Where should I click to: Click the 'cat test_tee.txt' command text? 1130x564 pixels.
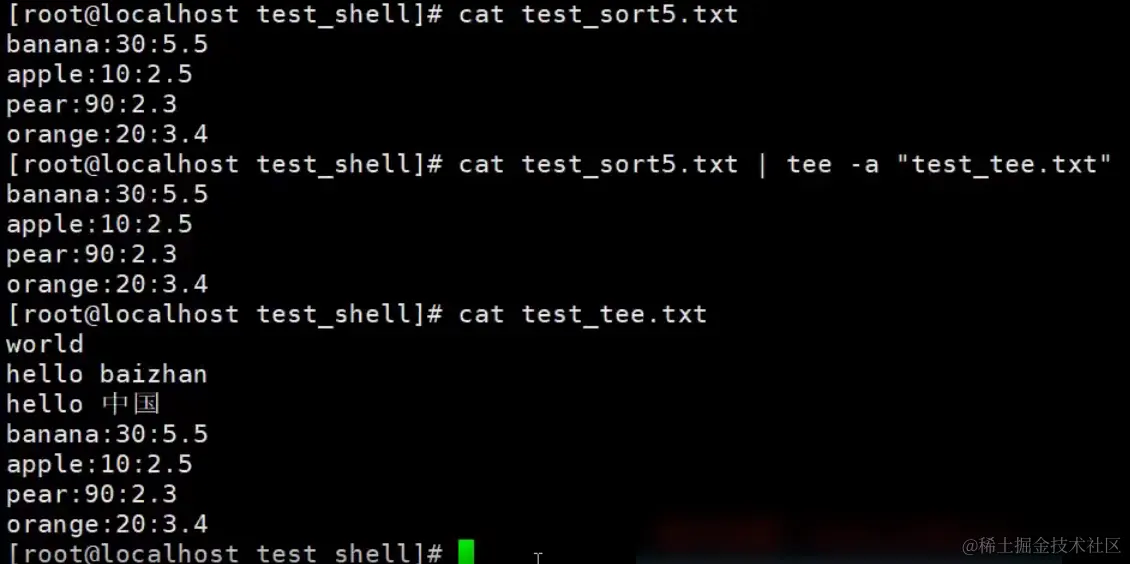pos(582,314)
